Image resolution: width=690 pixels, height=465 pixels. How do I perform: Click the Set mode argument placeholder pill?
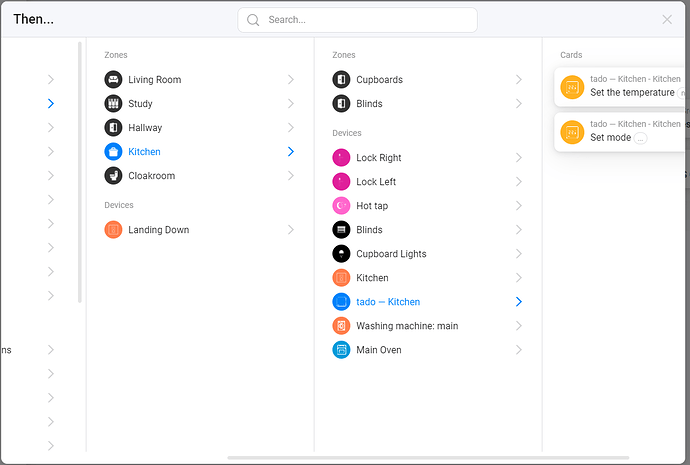coord(640,138)
